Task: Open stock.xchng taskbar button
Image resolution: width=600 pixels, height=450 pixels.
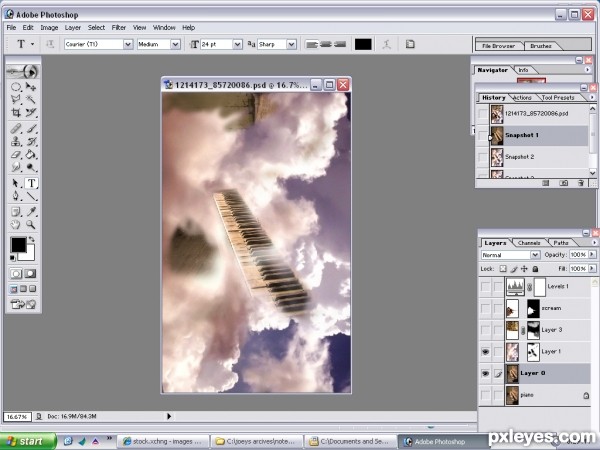Action: click(x=163, y=442)
